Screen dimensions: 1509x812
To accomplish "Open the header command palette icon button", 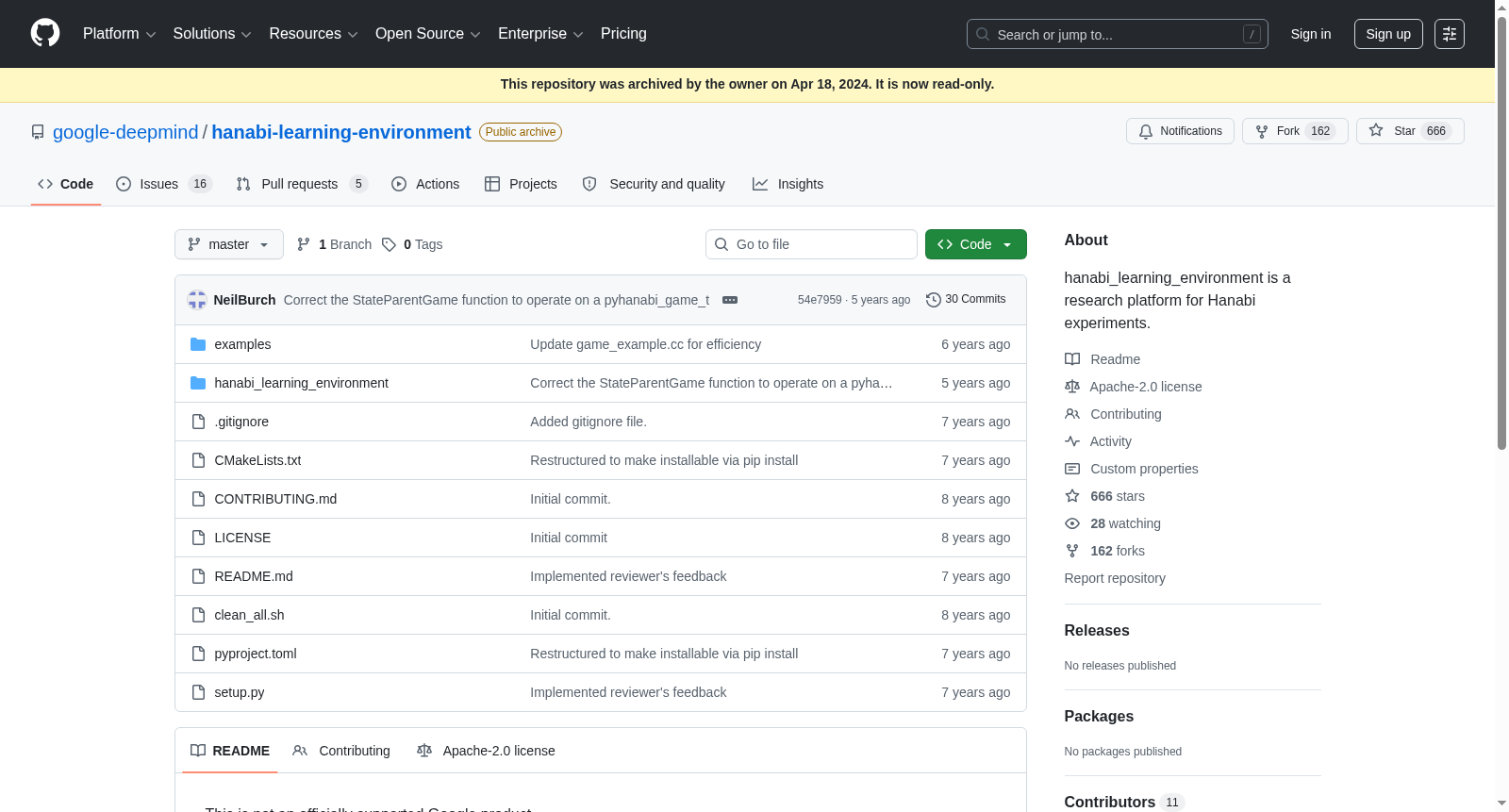I will 1450,34.
